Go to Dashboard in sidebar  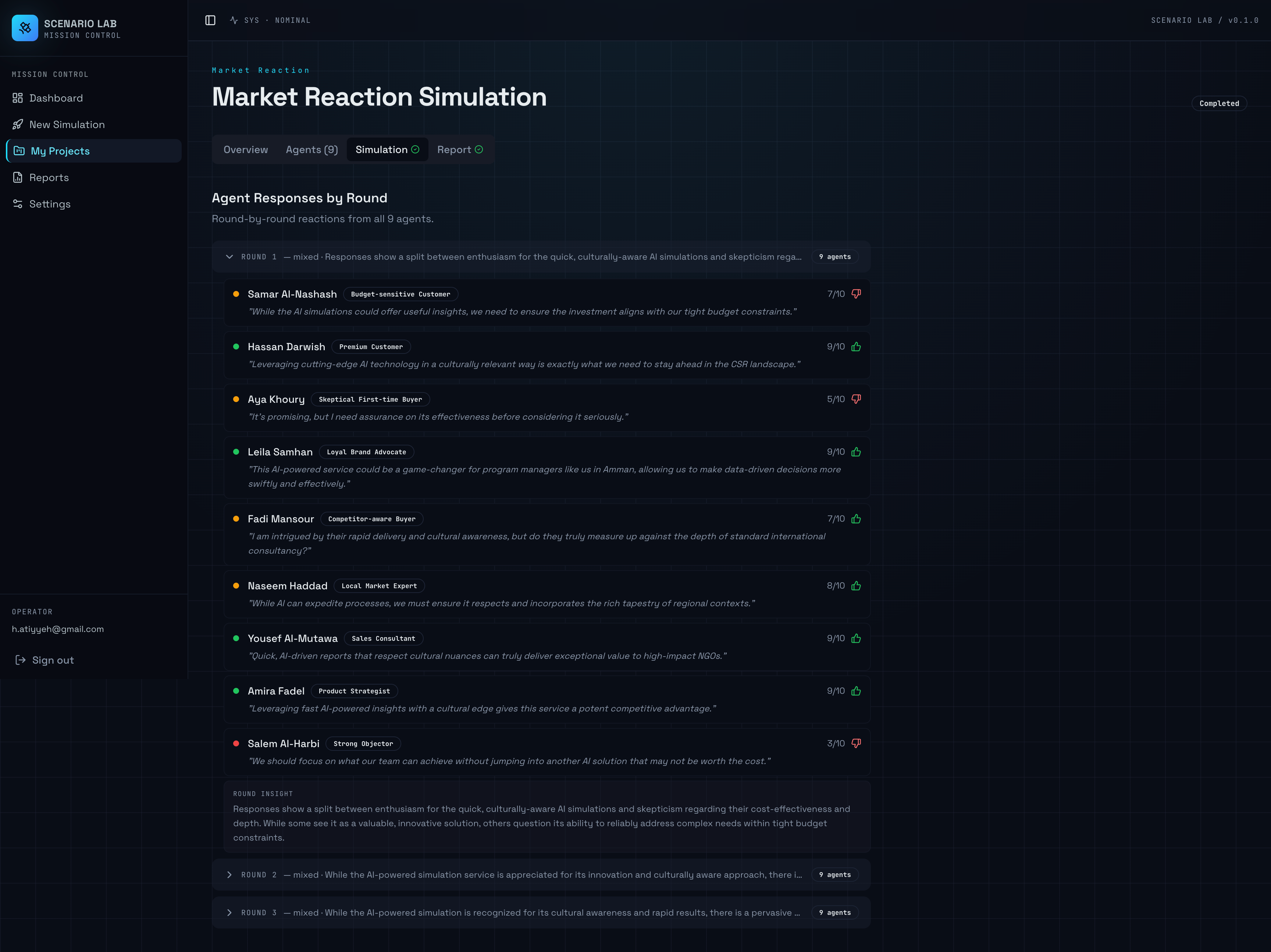coord(94,98)
